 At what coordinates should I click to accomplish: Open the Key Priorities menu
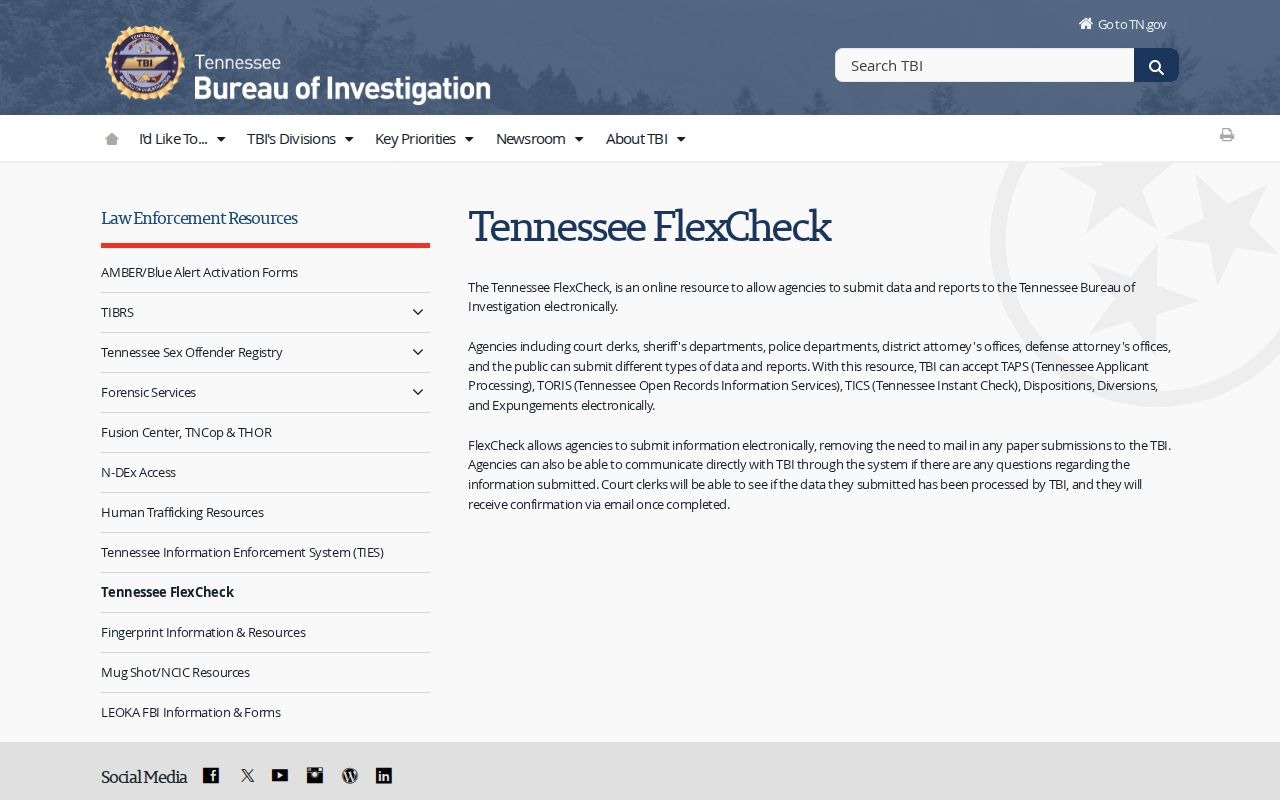424,139
